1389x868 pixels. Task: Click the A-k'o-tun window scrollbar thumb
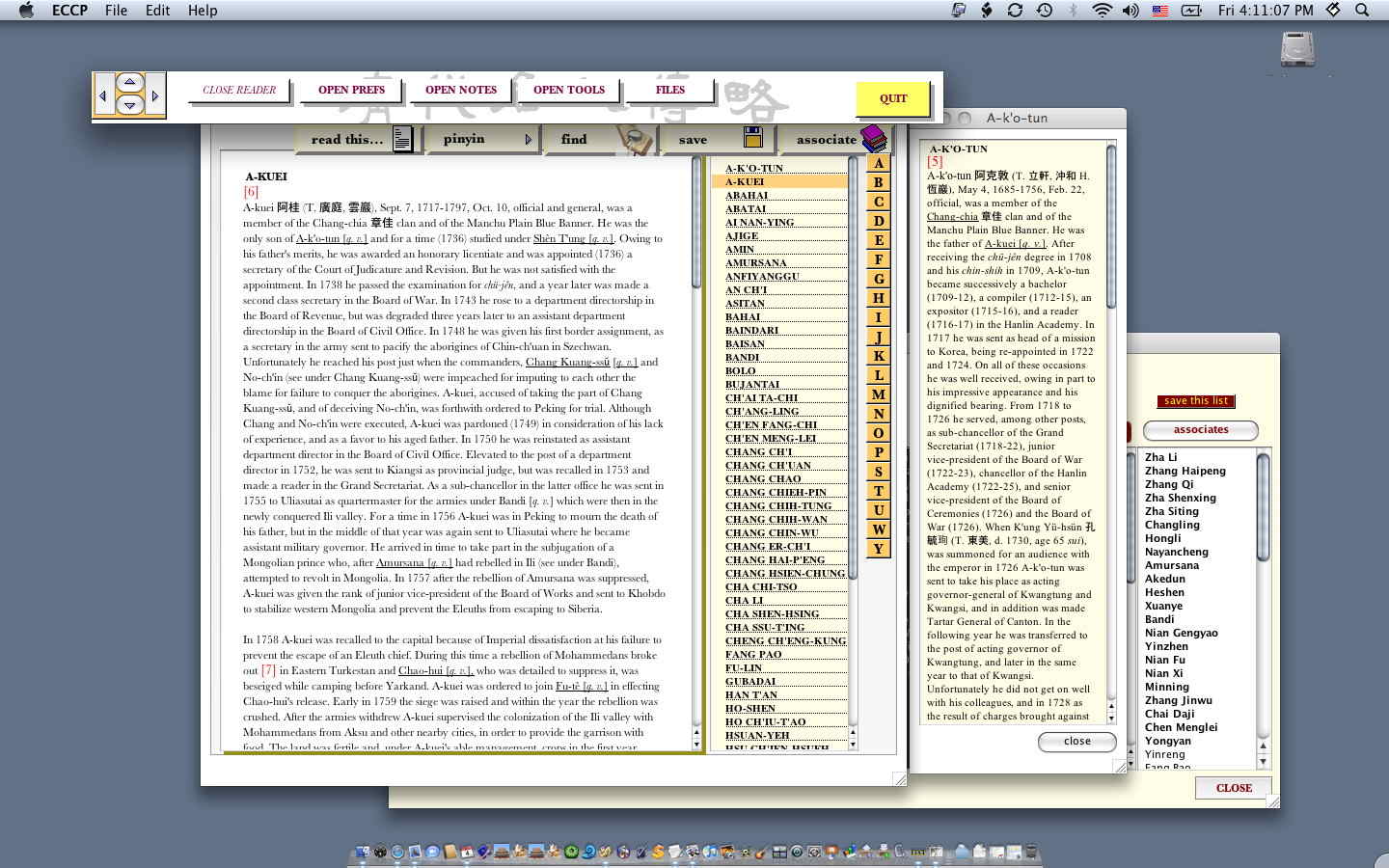[x=1111, y=227]
